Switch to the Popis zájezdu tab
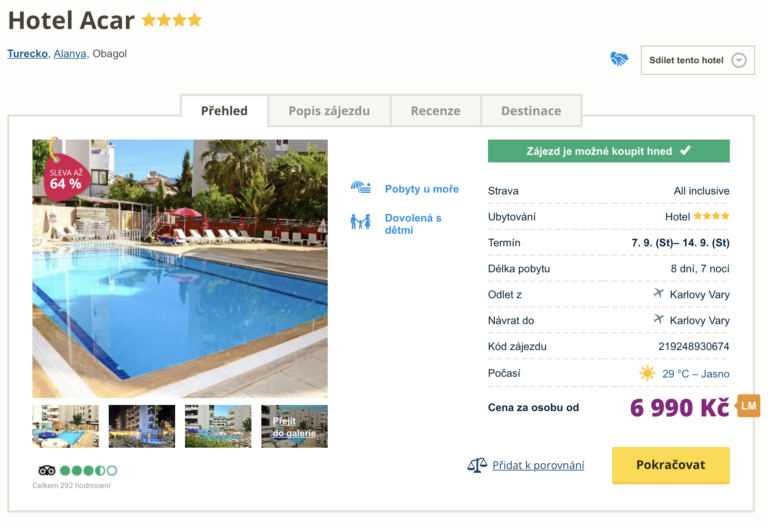 coord(329,111)
